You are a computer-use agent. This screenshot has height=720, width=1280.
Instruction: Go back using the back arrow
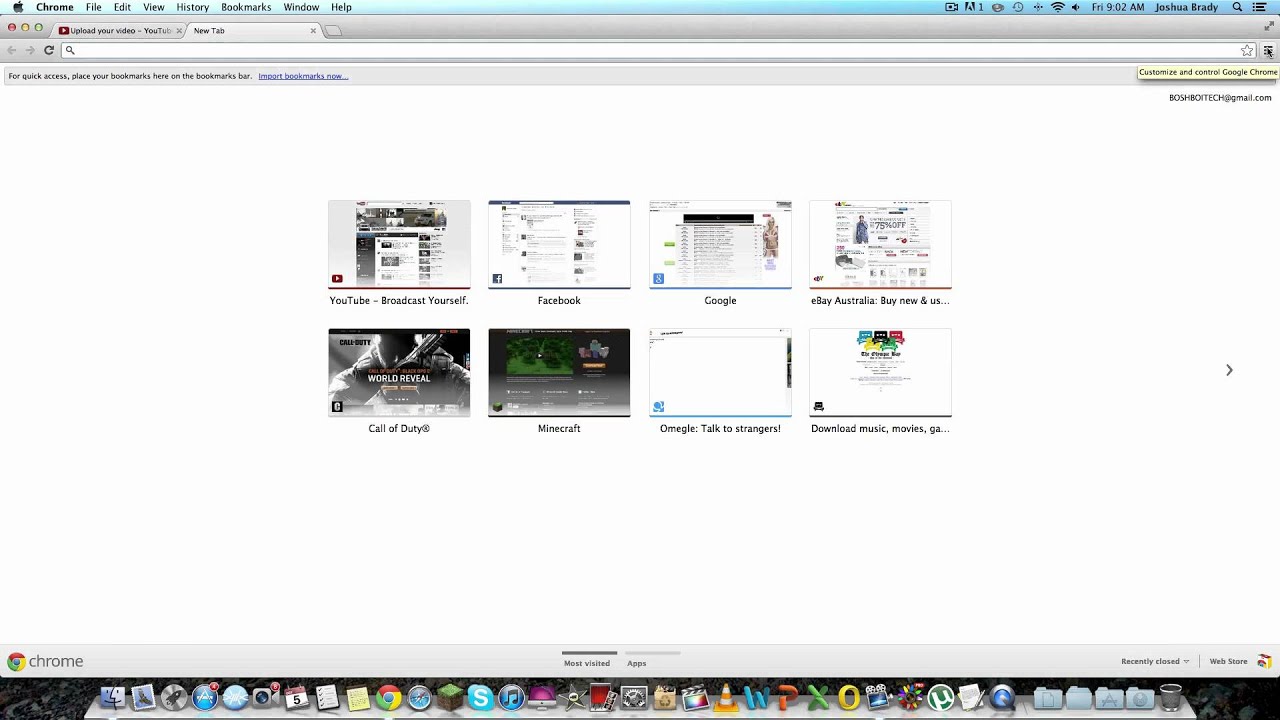12,50
